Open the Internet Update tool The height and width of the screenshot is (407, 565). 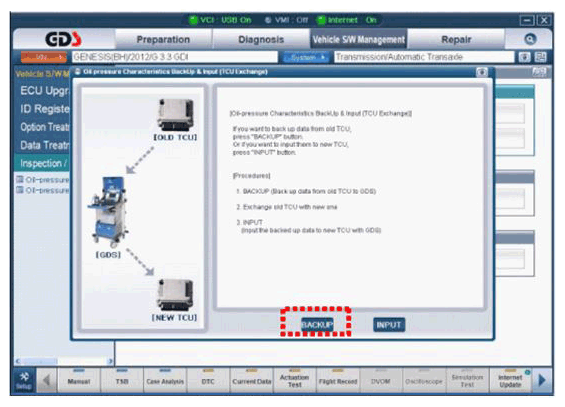click(511, 380)
